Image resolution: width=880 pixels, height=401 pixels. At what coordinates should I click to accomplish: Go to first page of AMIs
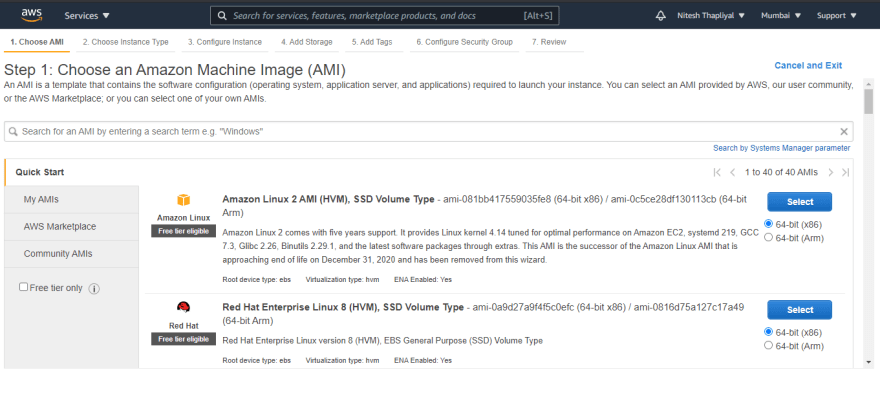pos(717,172)
